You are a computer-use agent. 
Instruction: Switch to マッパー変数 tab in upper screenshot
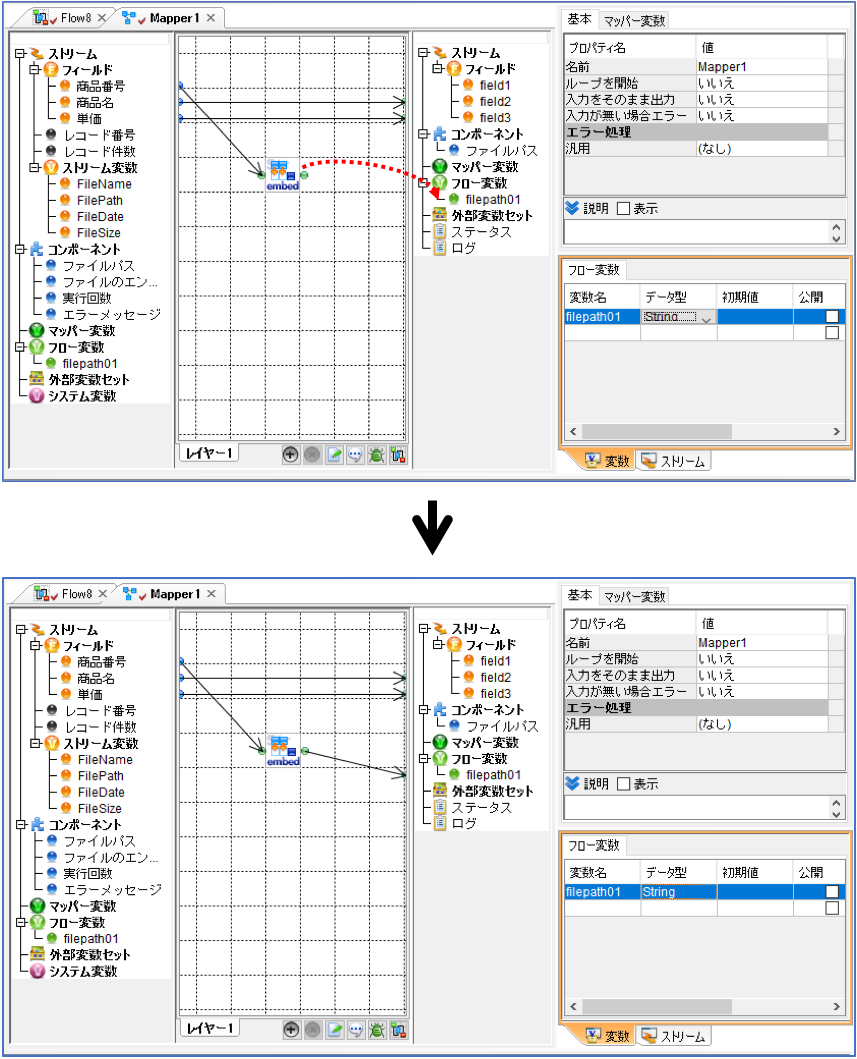point(634,21)
